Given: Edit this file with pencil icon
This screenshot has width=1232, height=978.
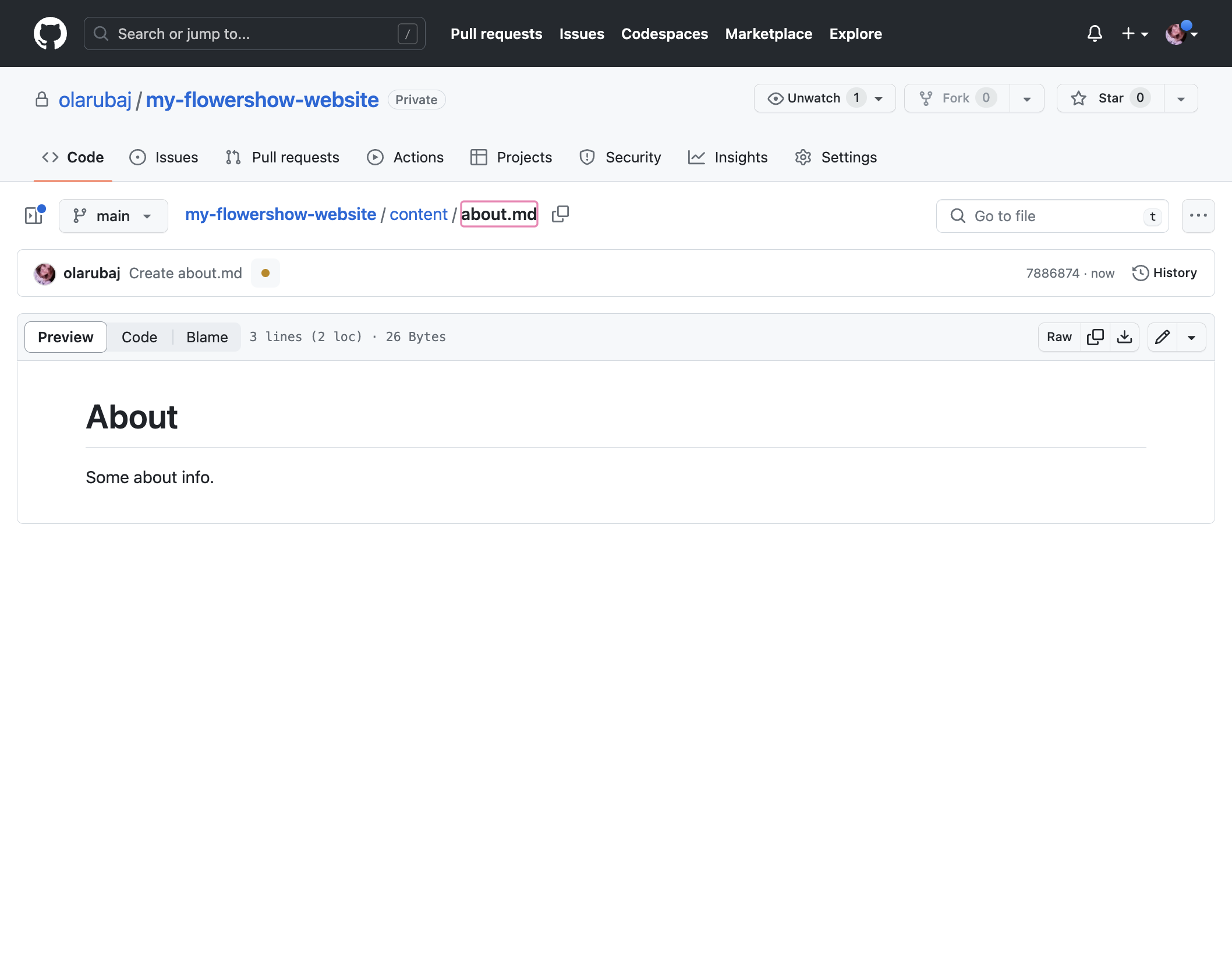Looking at the screenshot, I should coord(1162,337).
